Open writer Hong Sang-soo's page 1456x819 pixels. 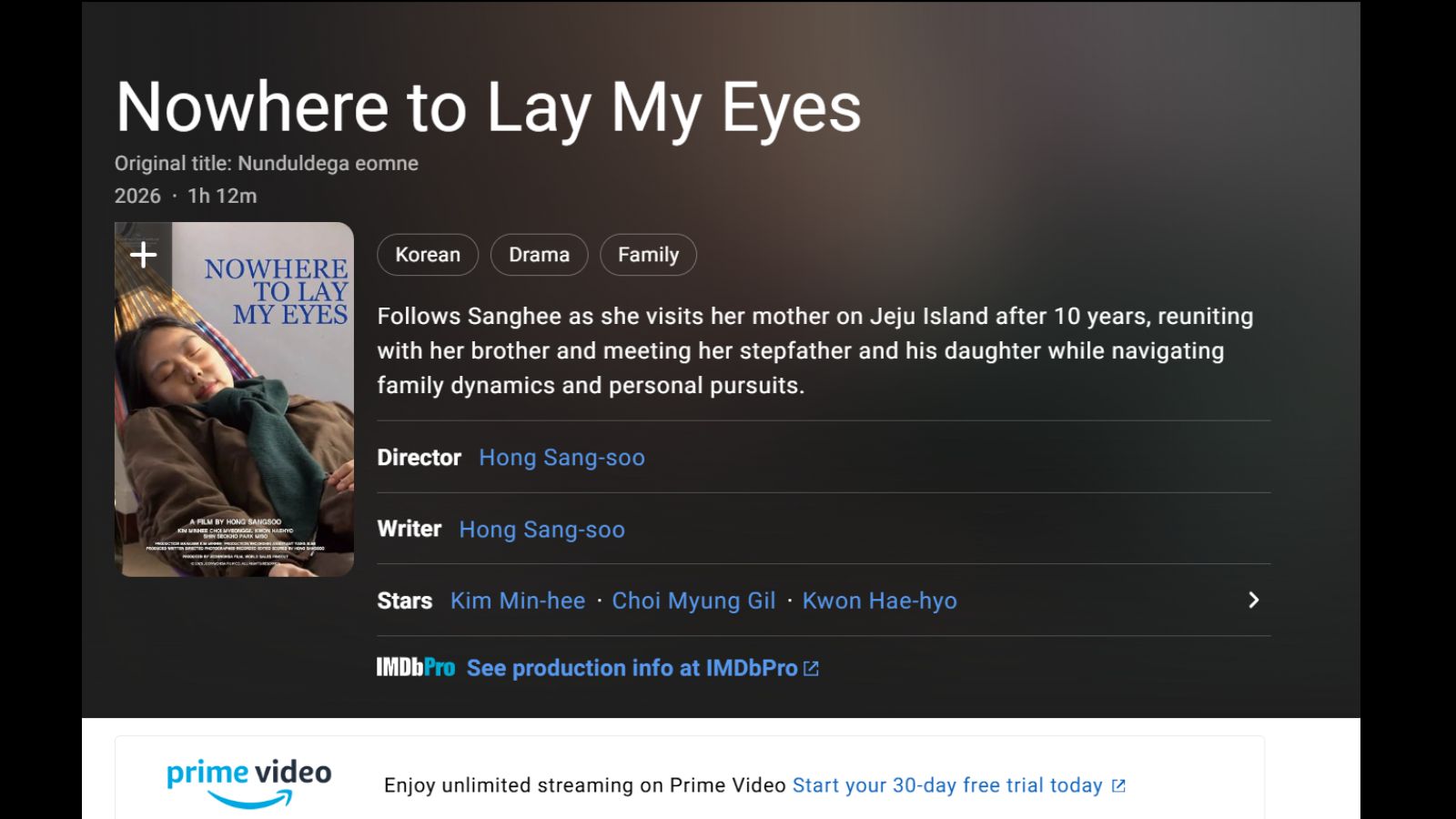(542, 530)
